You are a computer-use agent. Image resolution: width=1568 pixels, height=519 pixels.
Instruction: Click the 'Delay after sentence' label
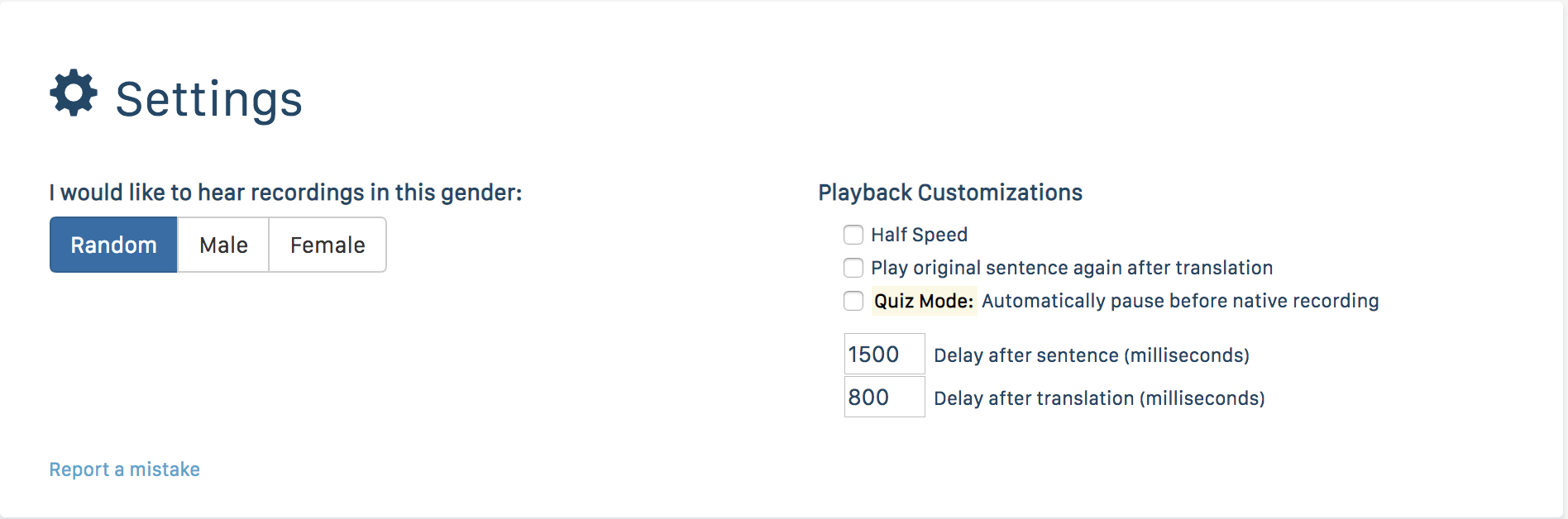[1025, 355]
